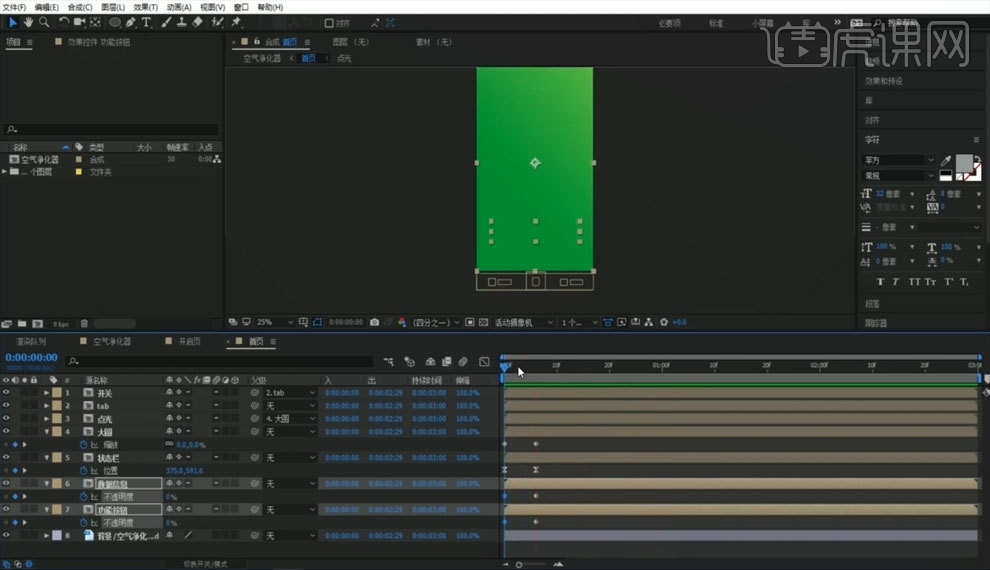
Task: Collapse layer 5 状态栏 properties
Action: [x=47, y=458]
